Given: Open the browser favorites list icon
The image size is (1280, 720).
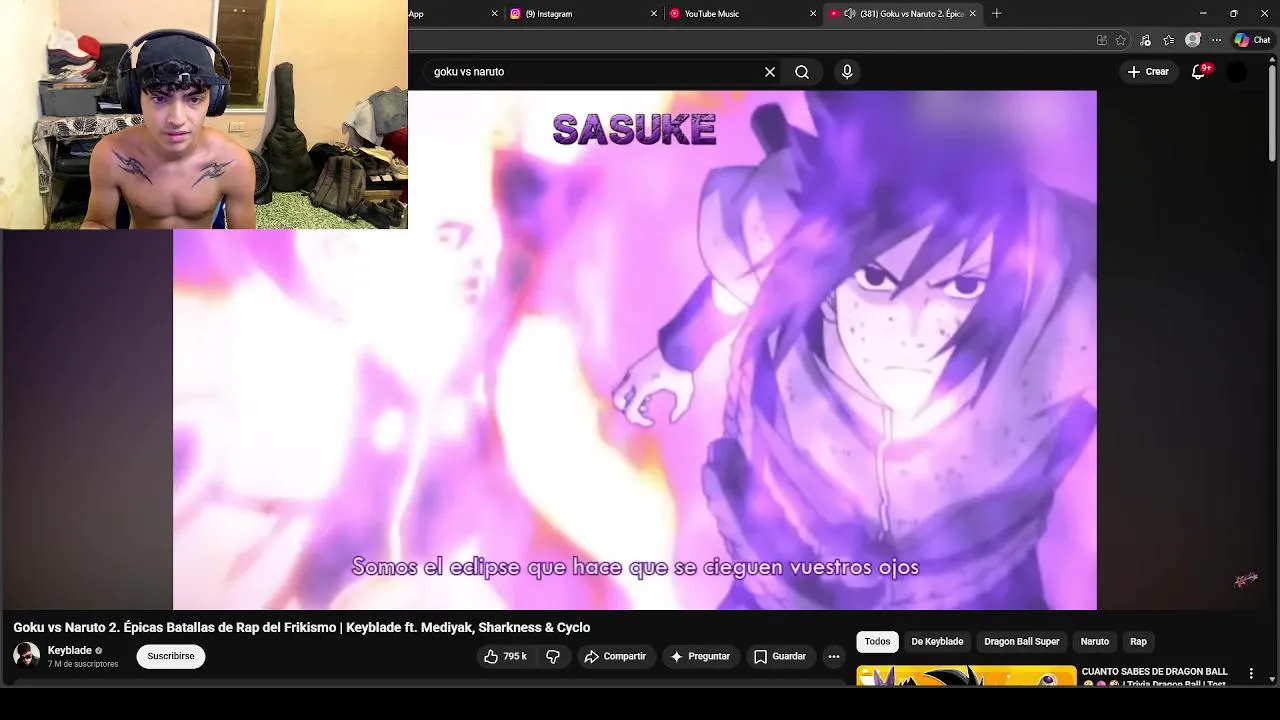Looking at the screenshot, I should click(1169, 40).
